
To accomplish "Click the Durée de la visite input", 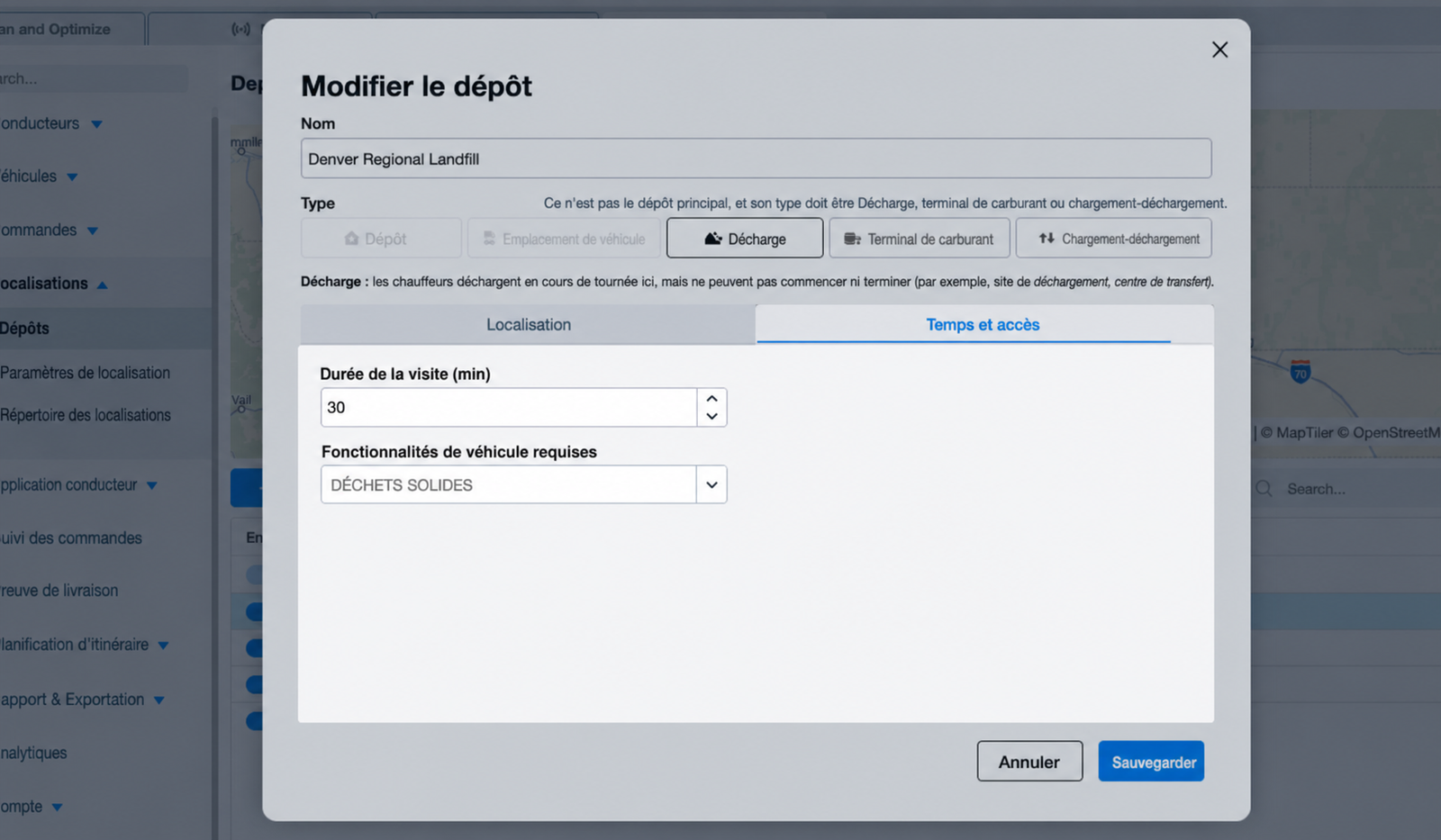I will (509, 407).
